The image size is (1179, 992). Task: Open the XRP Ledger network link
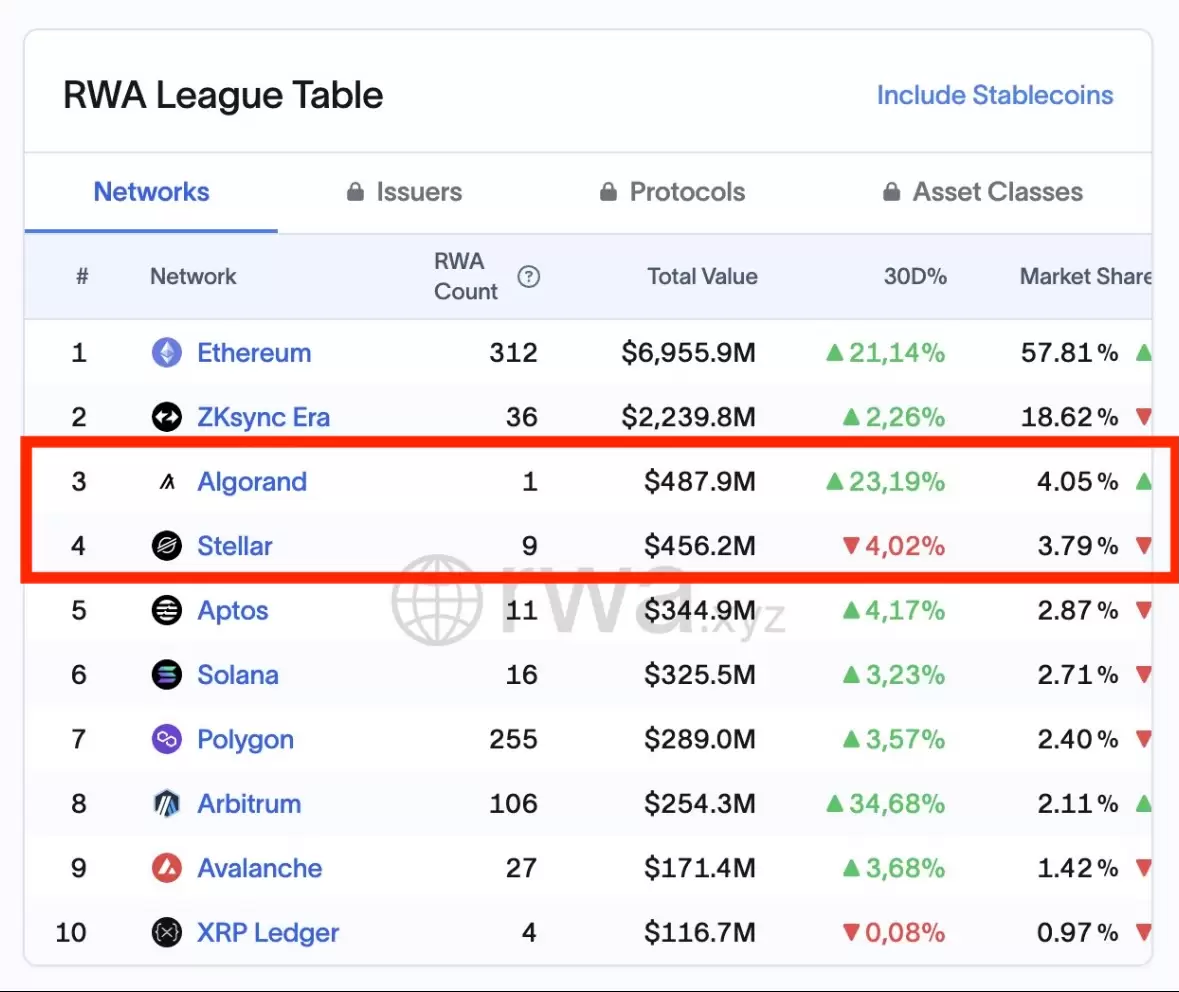pos(268,933)
